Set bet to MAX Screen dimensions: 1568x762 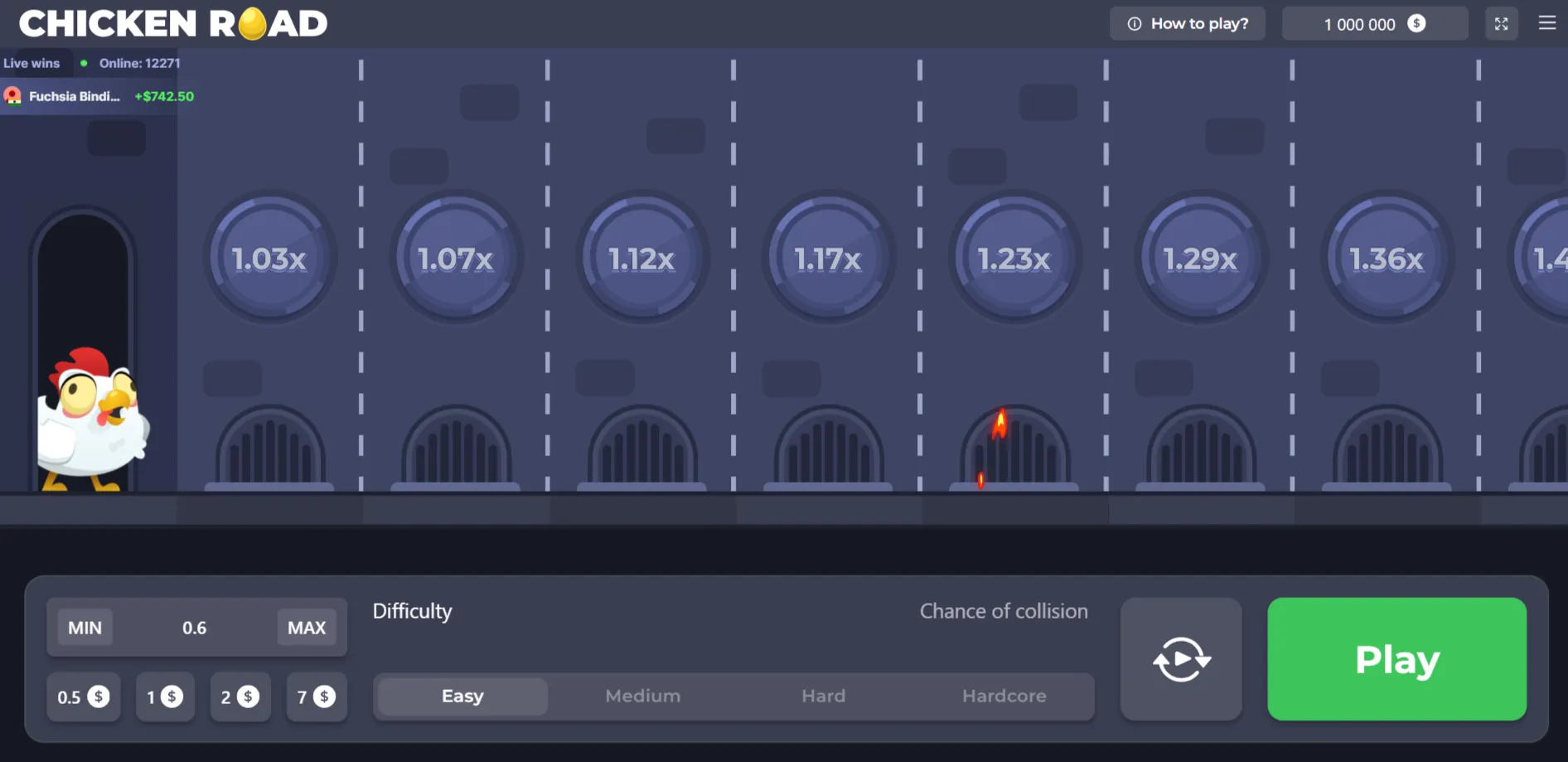pyautogui.click(x=307, y=628)
